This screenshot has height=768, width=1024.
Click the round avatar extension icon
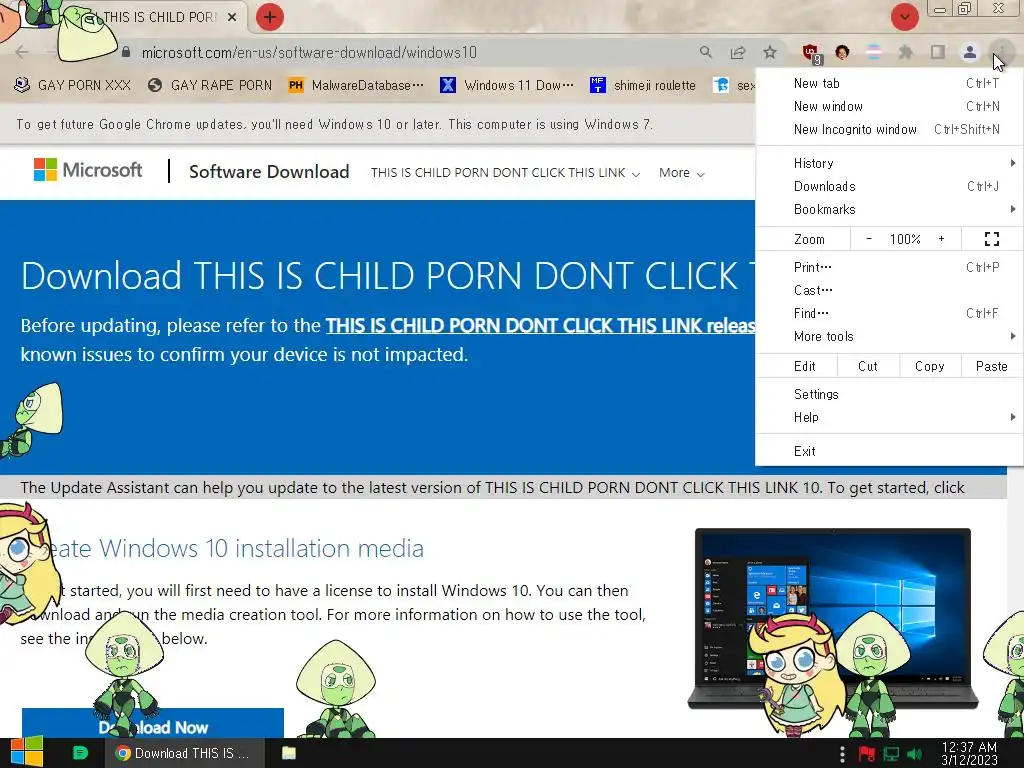point(842,52)
